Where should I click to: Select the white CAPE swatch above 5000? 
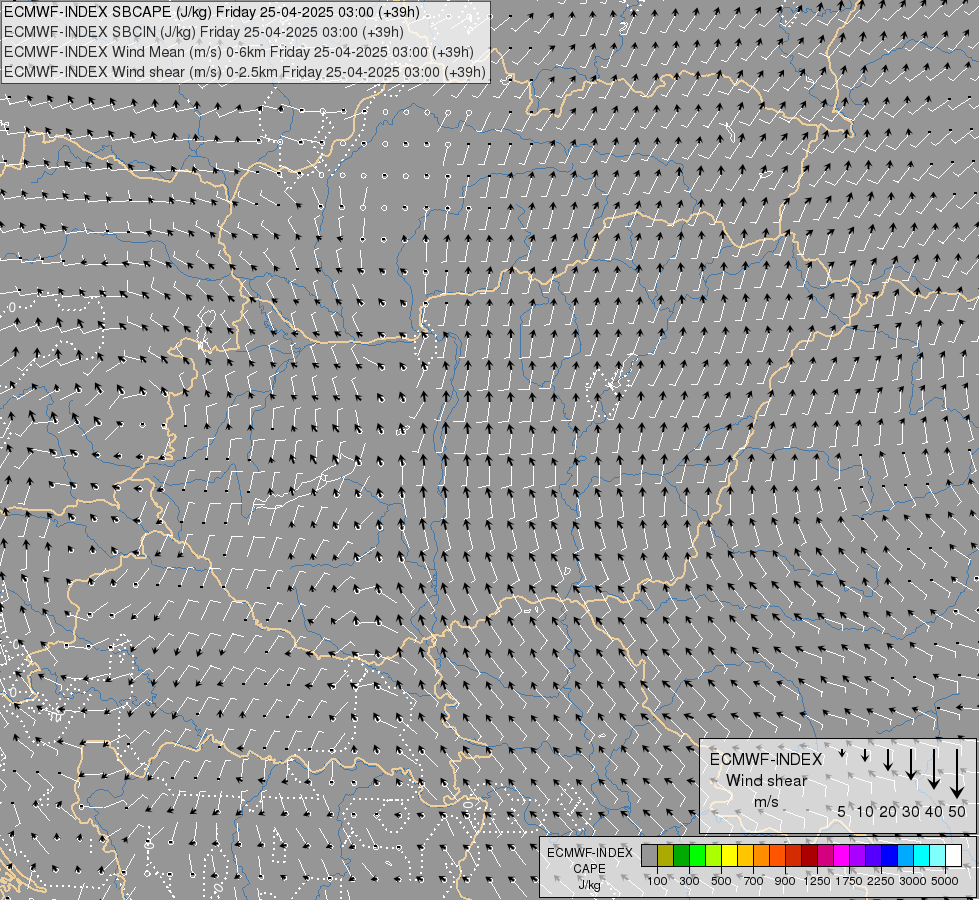point(953,856)
